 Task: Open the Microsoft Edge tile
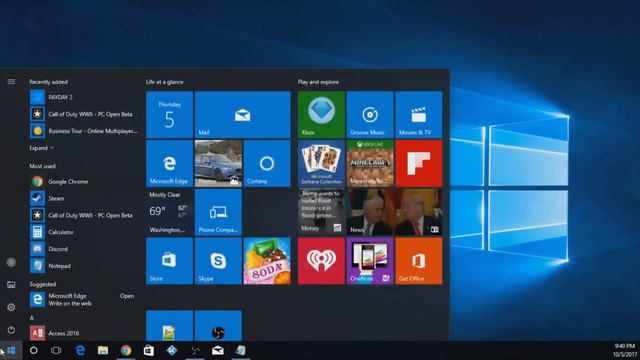tap(169, 163)
